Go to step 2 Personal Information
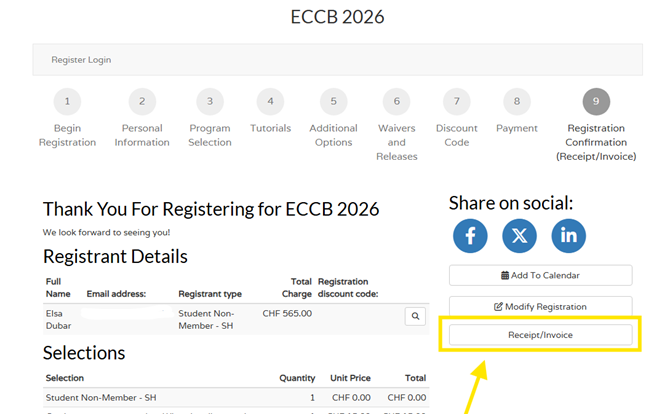Image resolution: width=670 pixels, height=414 pixels. (x=142, y=101)
